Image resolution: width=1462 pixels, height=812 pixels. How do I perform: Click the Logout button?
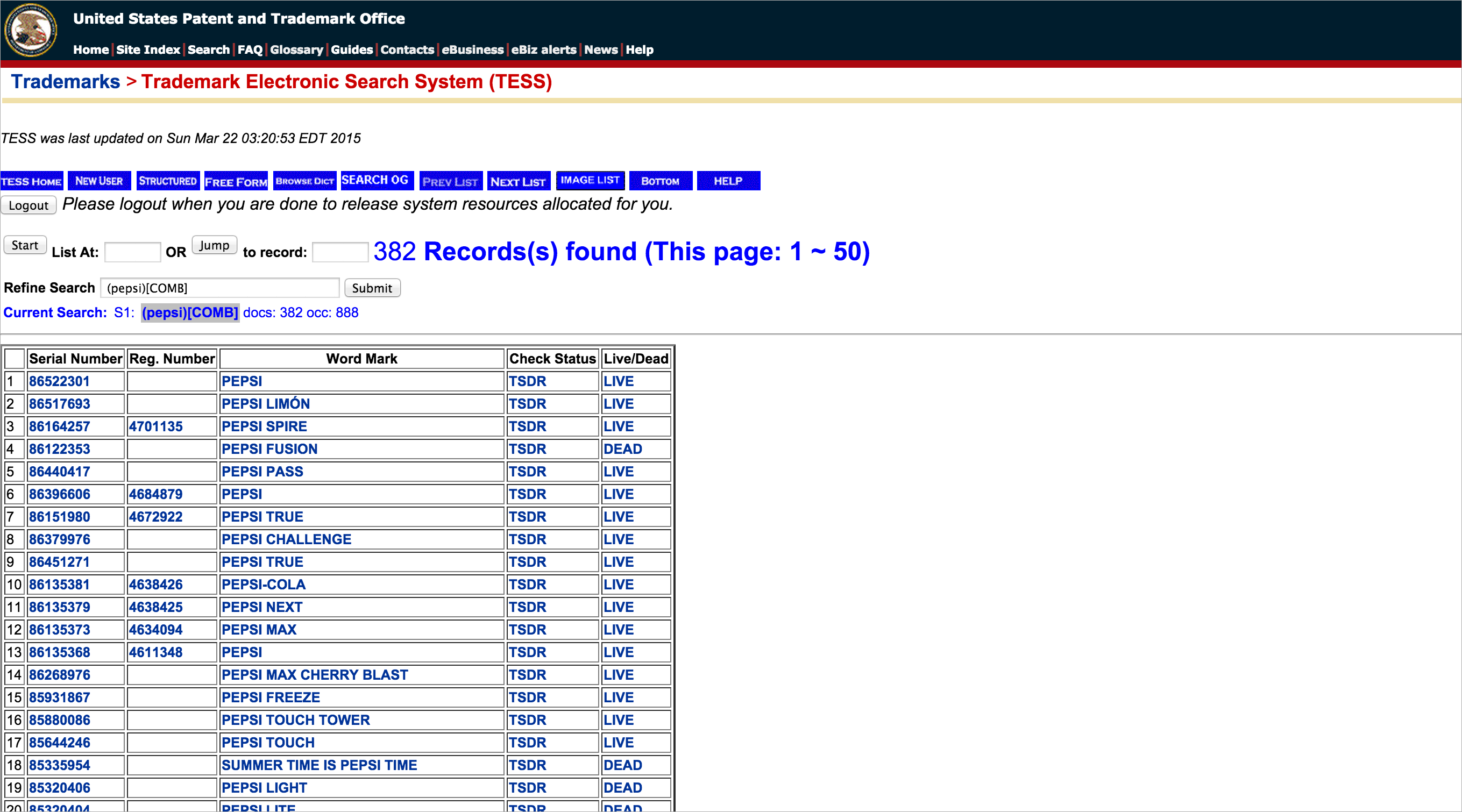29,205
